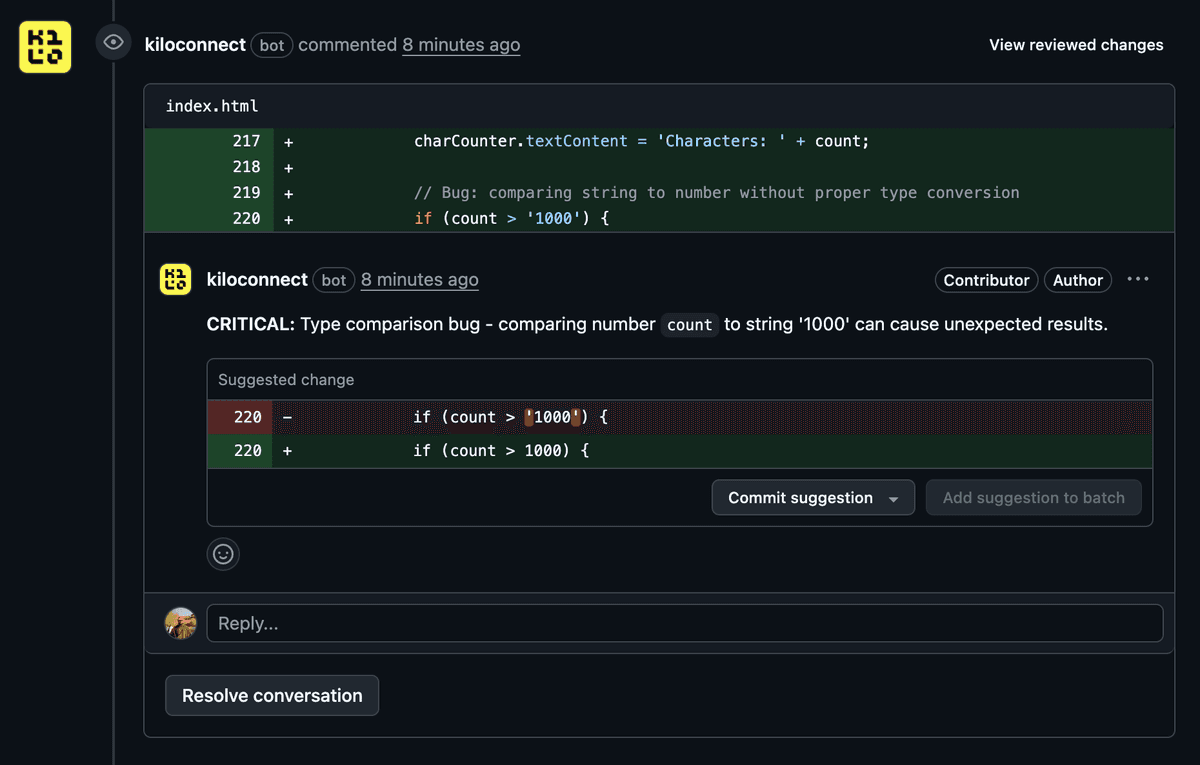Click Resolve conversation button
The height and width of the screenshot is (765, 1200).
click(272, 696)
